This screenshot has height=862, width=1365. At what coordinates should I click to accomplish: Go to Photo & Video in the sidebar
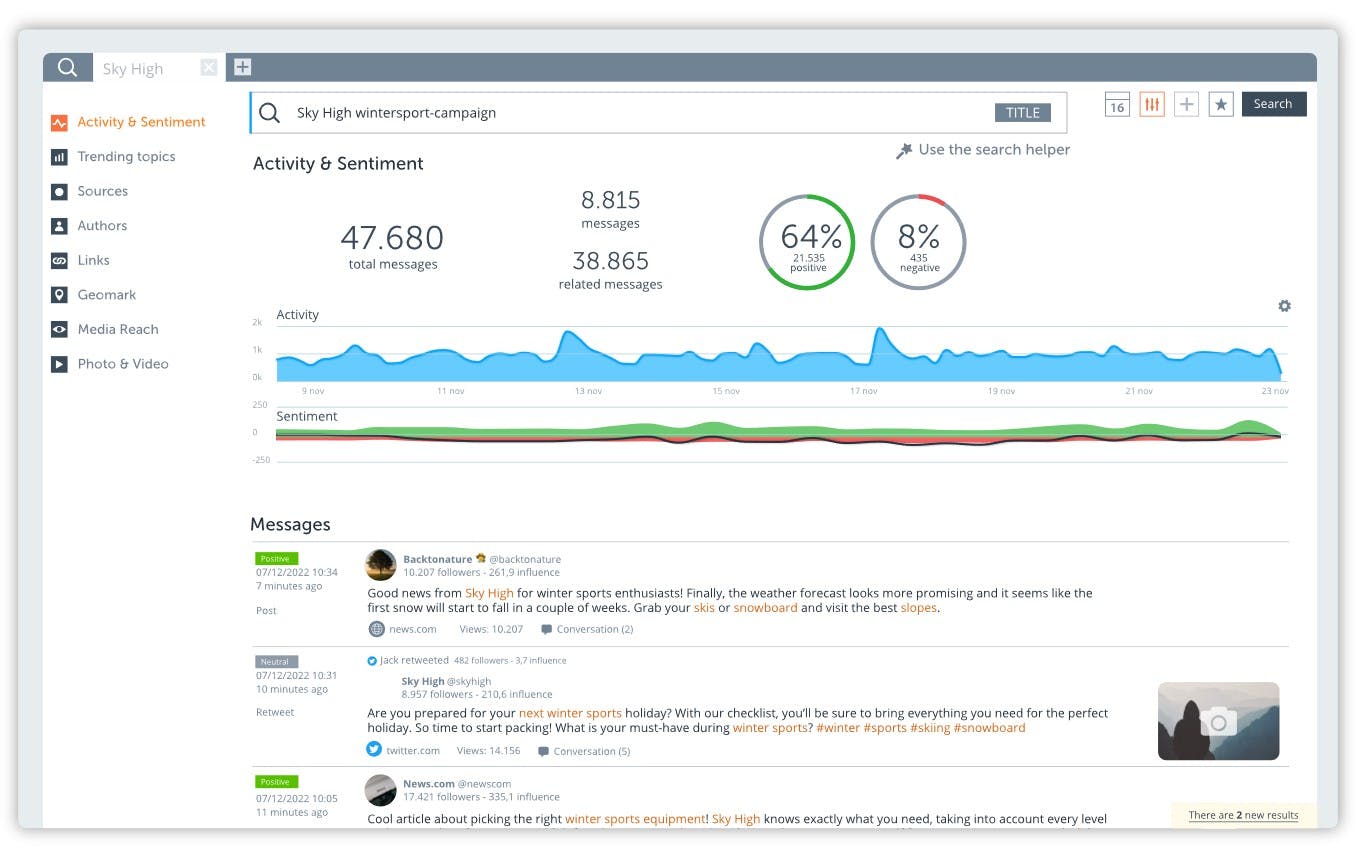[x=109, y=364]
